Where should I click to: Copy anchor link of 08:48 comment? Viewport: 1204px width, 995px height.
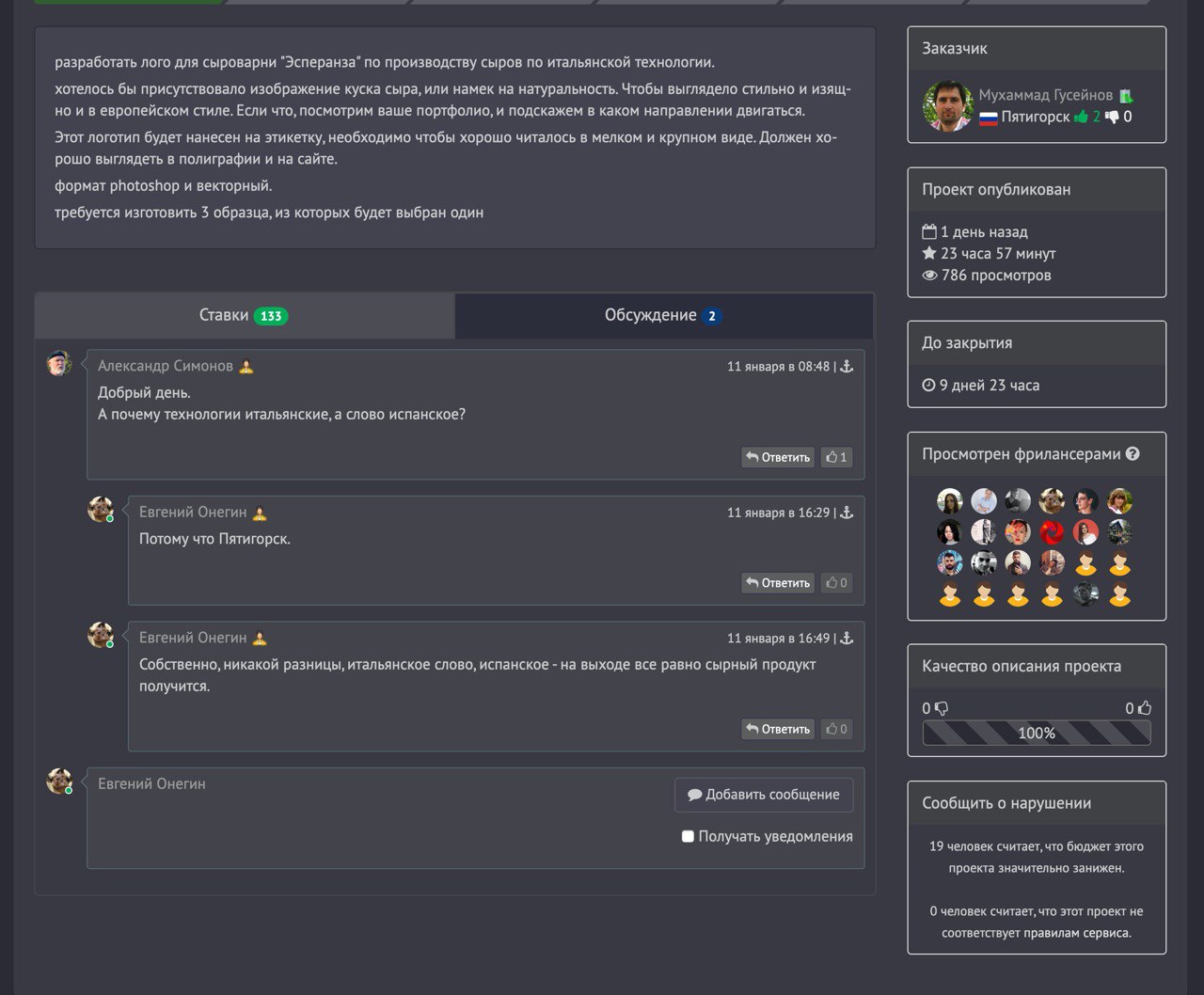847,367
